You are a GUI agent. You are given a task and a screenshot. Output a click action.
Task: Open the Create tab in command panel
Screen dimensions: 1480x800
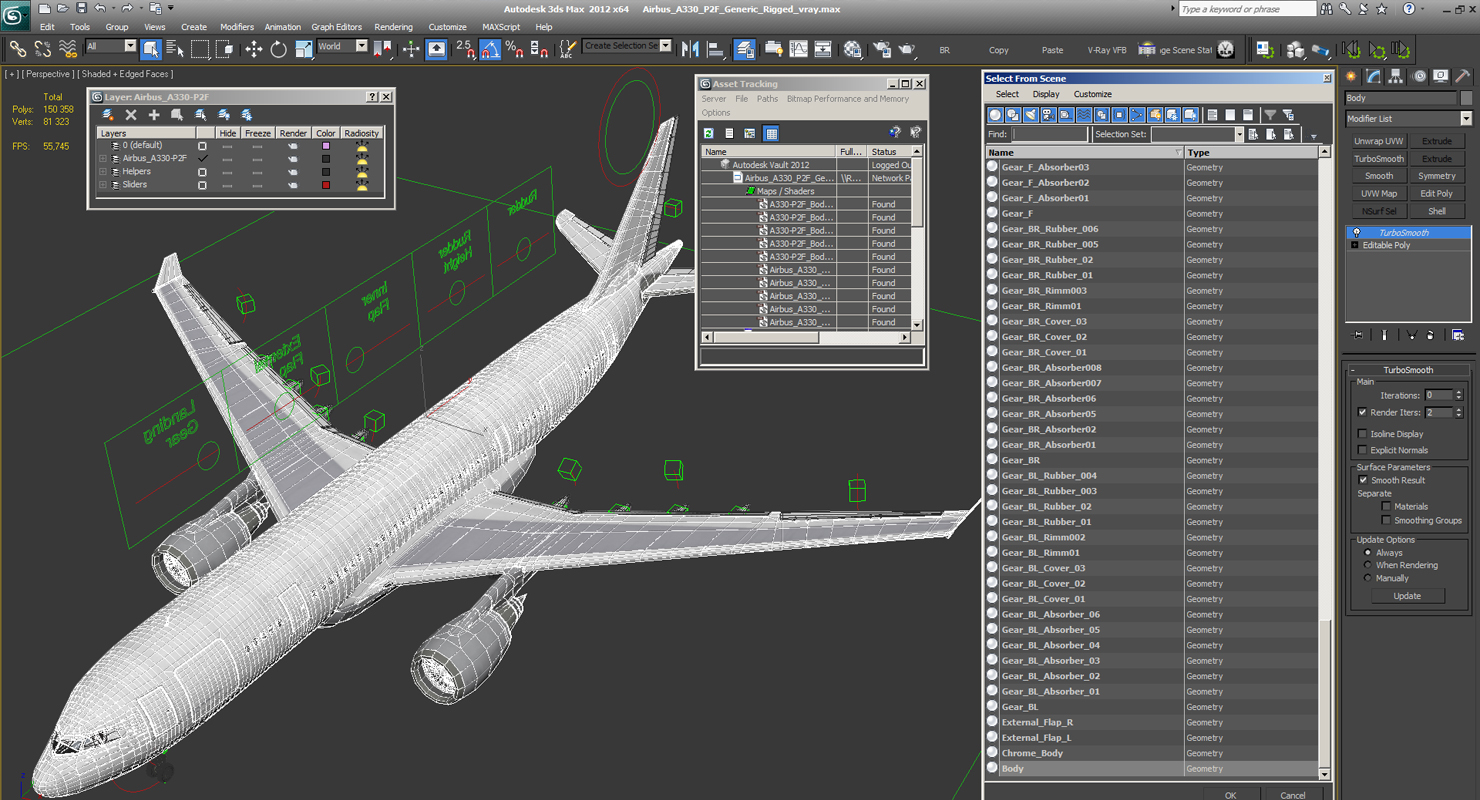point(1352,76)
